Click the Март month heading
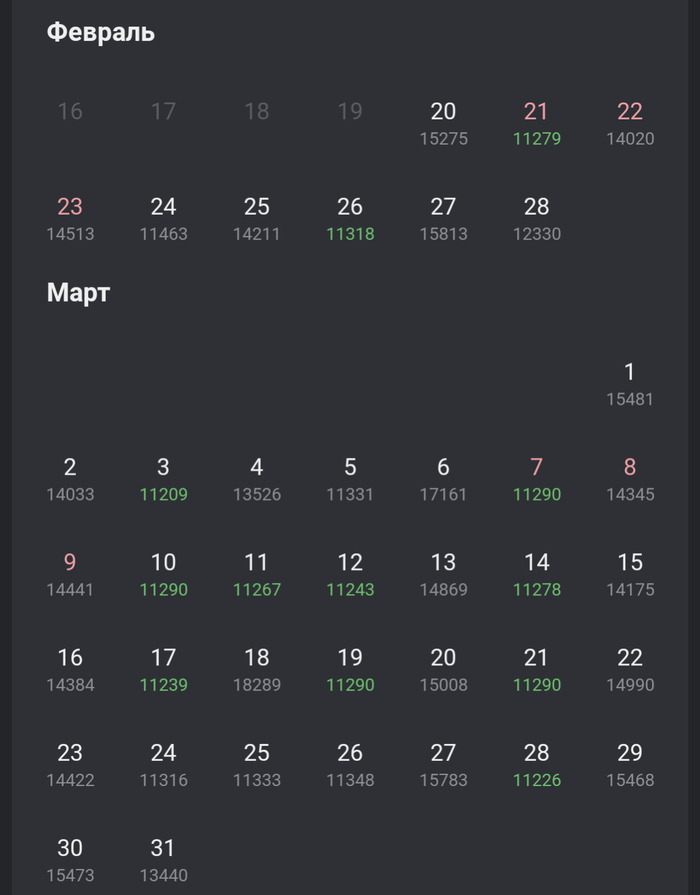700x895 pixels. pos(78,293)
